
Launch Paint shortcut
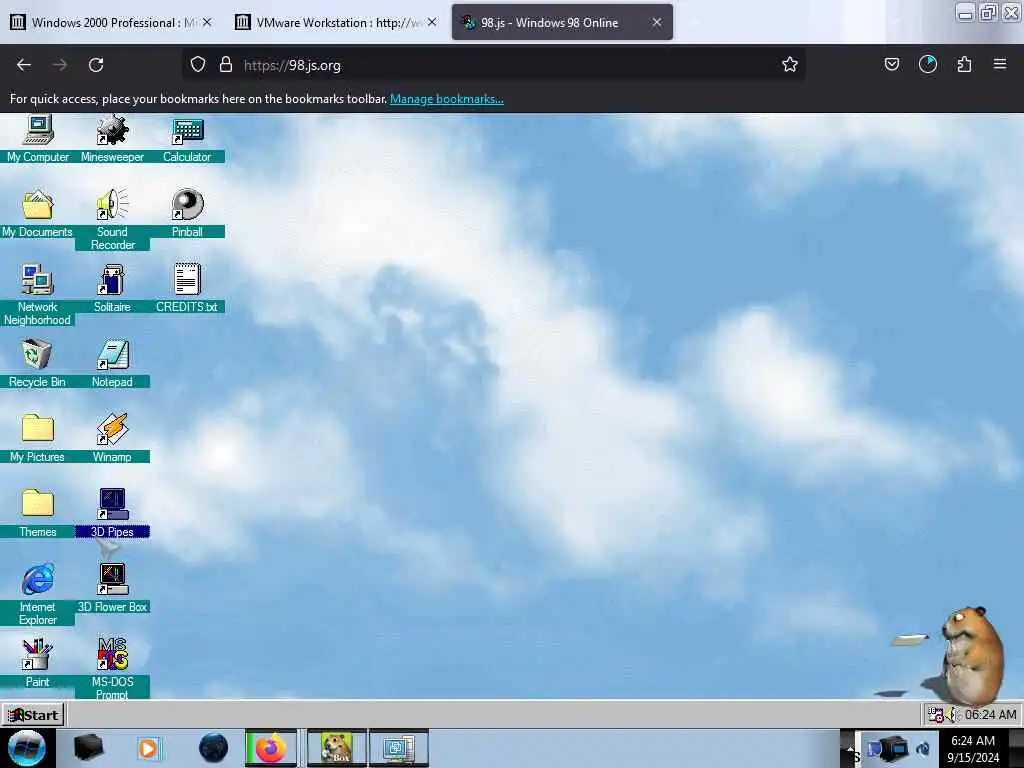click(x=37, y=664)
